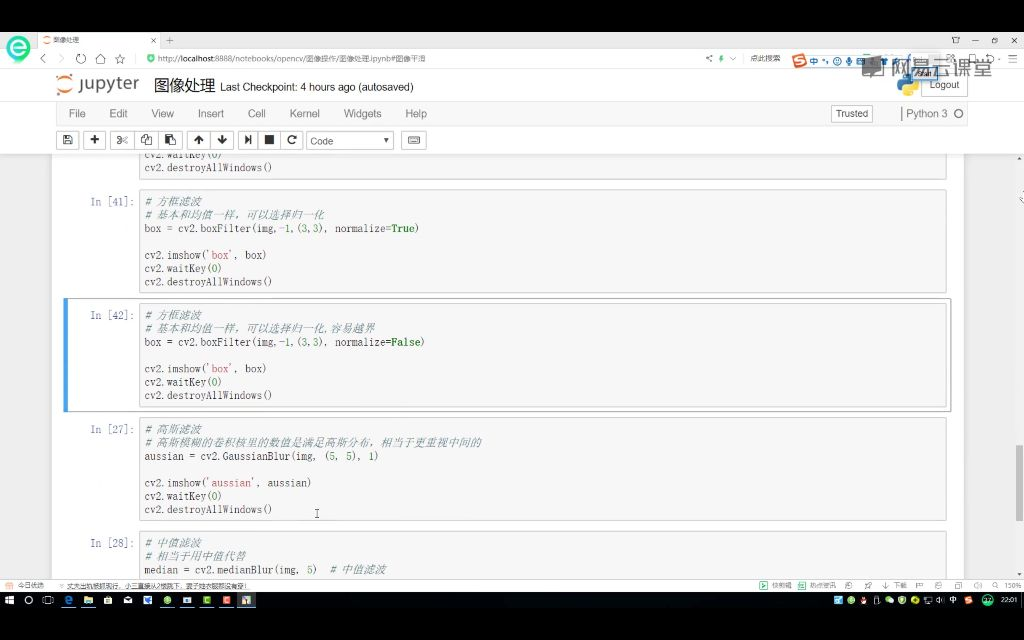1024x640 pixels.
Task: Click the In [28] prompt label
Action: 112,543
